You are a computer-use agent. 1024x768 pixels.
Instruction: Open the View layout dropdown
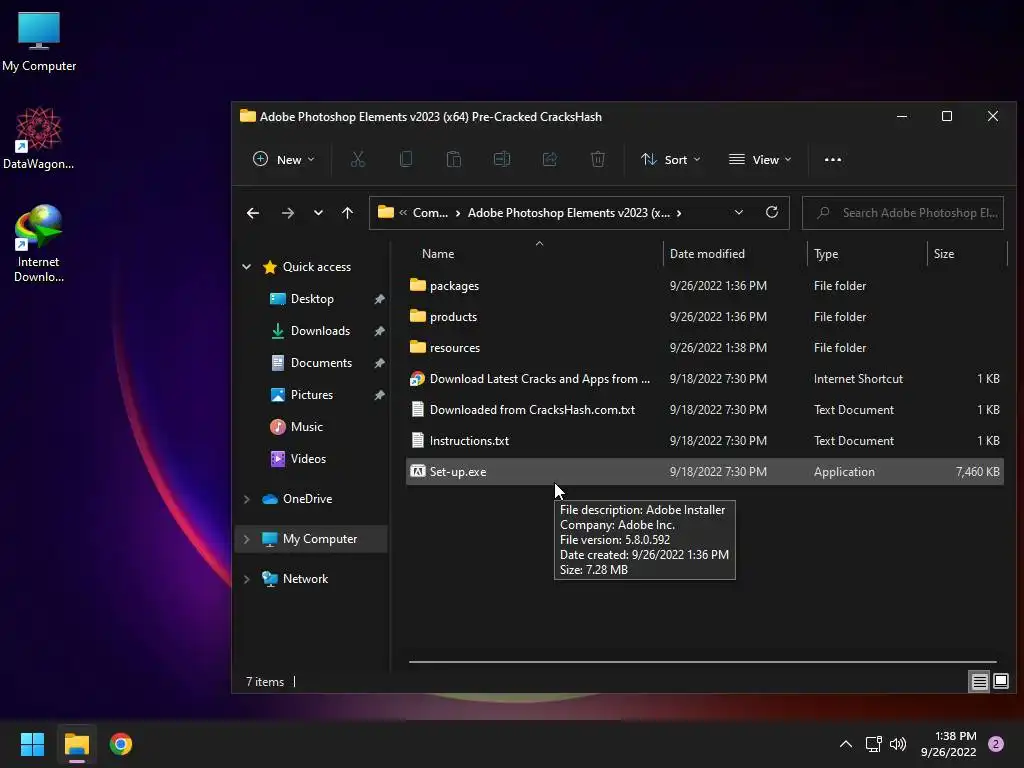coord(760,159)
